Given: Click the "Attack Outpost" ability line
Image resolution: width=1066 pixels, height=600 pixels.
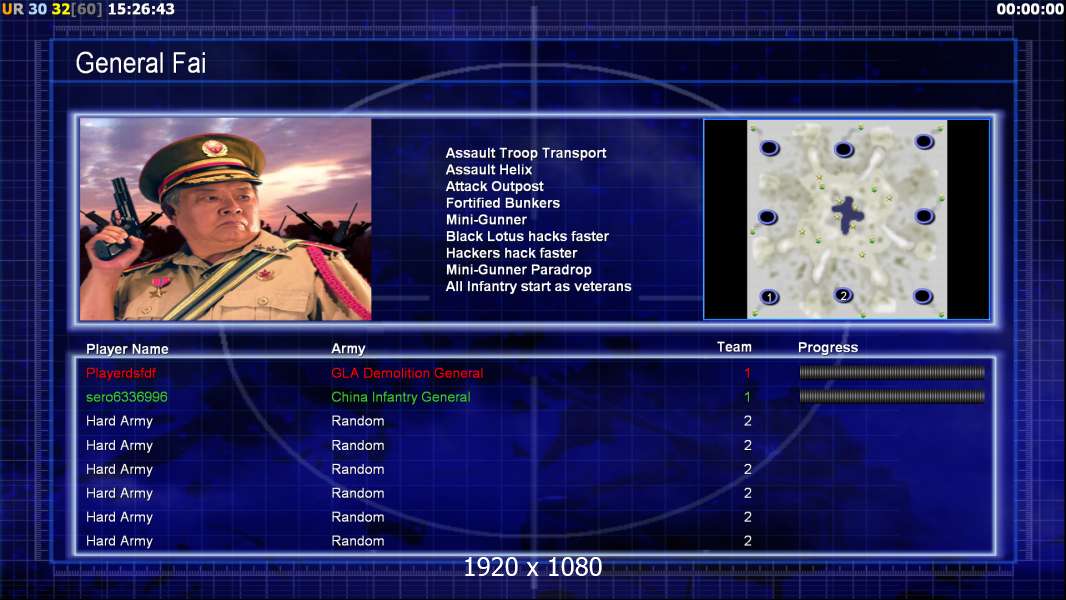Looking at the screenshot, I should pyautogui.click(x=494, y=186).
